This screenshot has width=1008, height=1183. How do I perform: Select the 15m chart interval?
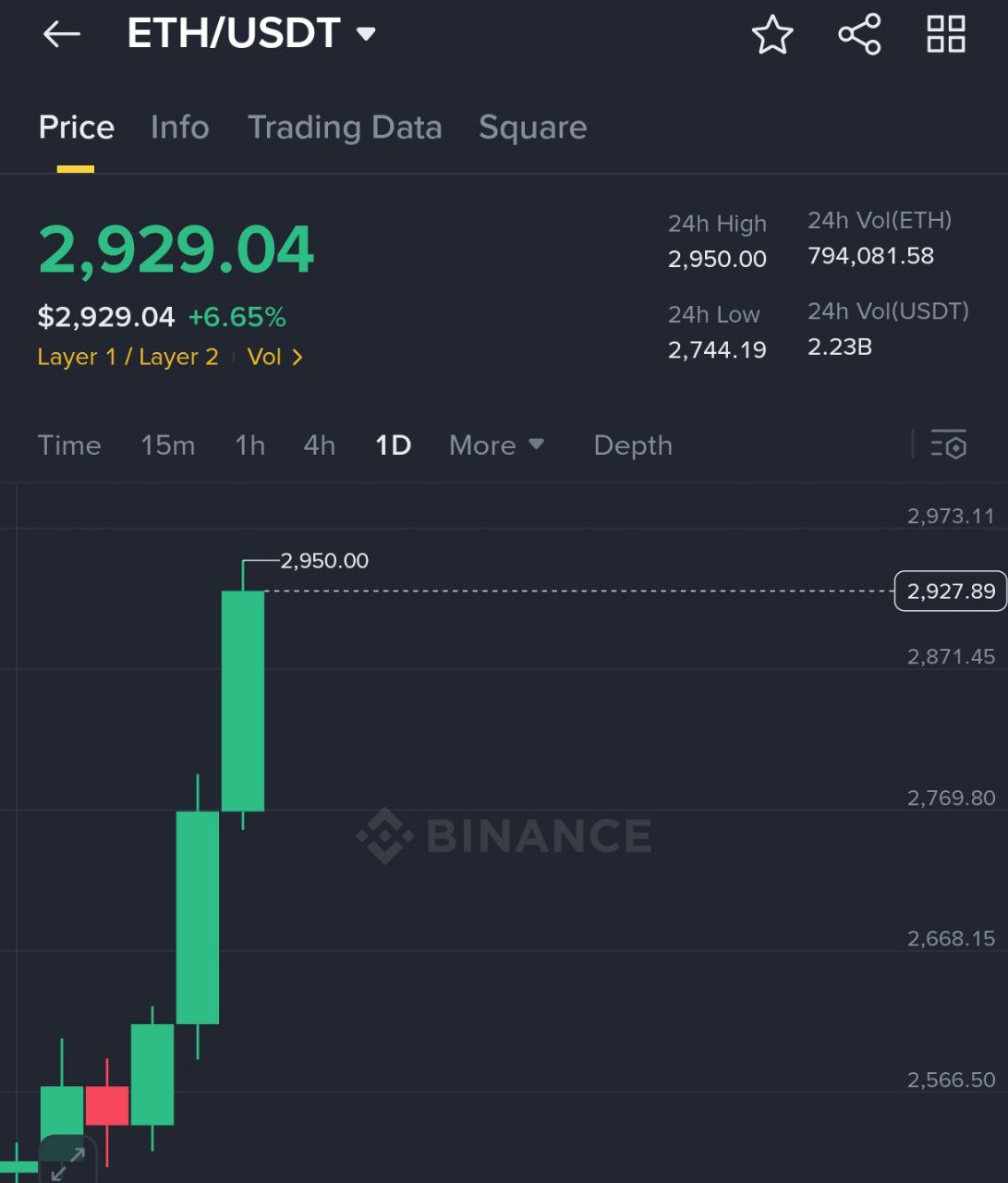tap(168, 445)
